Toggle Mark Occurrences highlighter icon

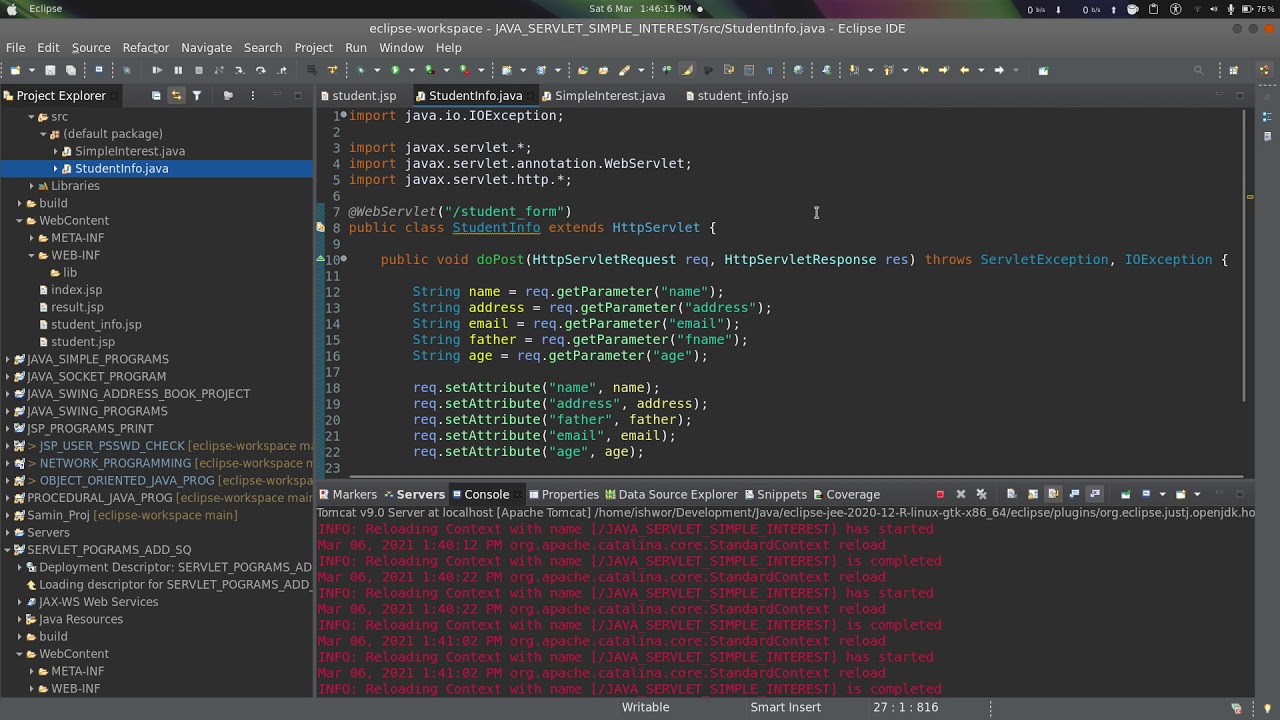(x=687, y=70)
